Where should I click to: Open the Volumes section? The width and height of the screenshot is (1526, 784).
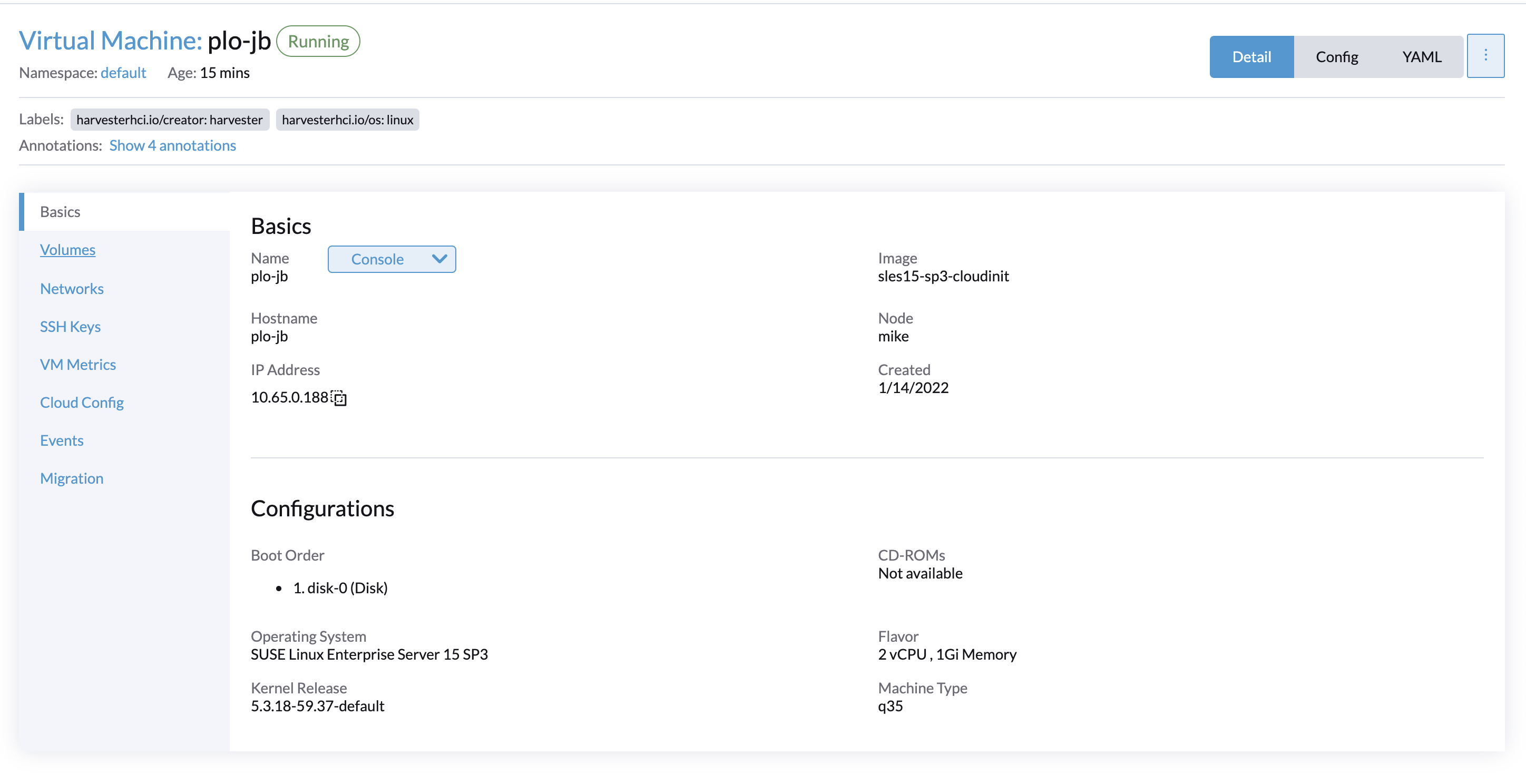[x=67, y=249]
